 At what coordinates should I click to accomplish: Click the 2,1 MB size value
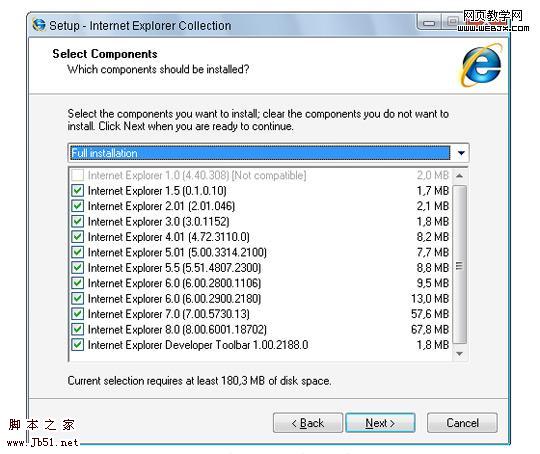tap(433, 206)
